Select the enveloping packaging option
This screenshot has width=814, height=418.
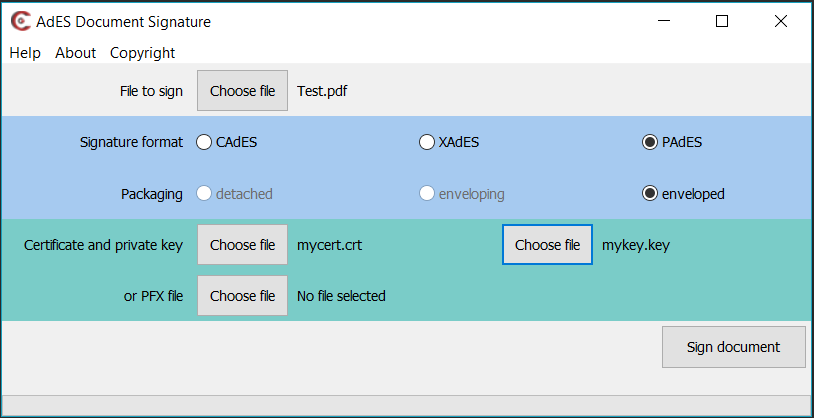click(x=427, y=194)
